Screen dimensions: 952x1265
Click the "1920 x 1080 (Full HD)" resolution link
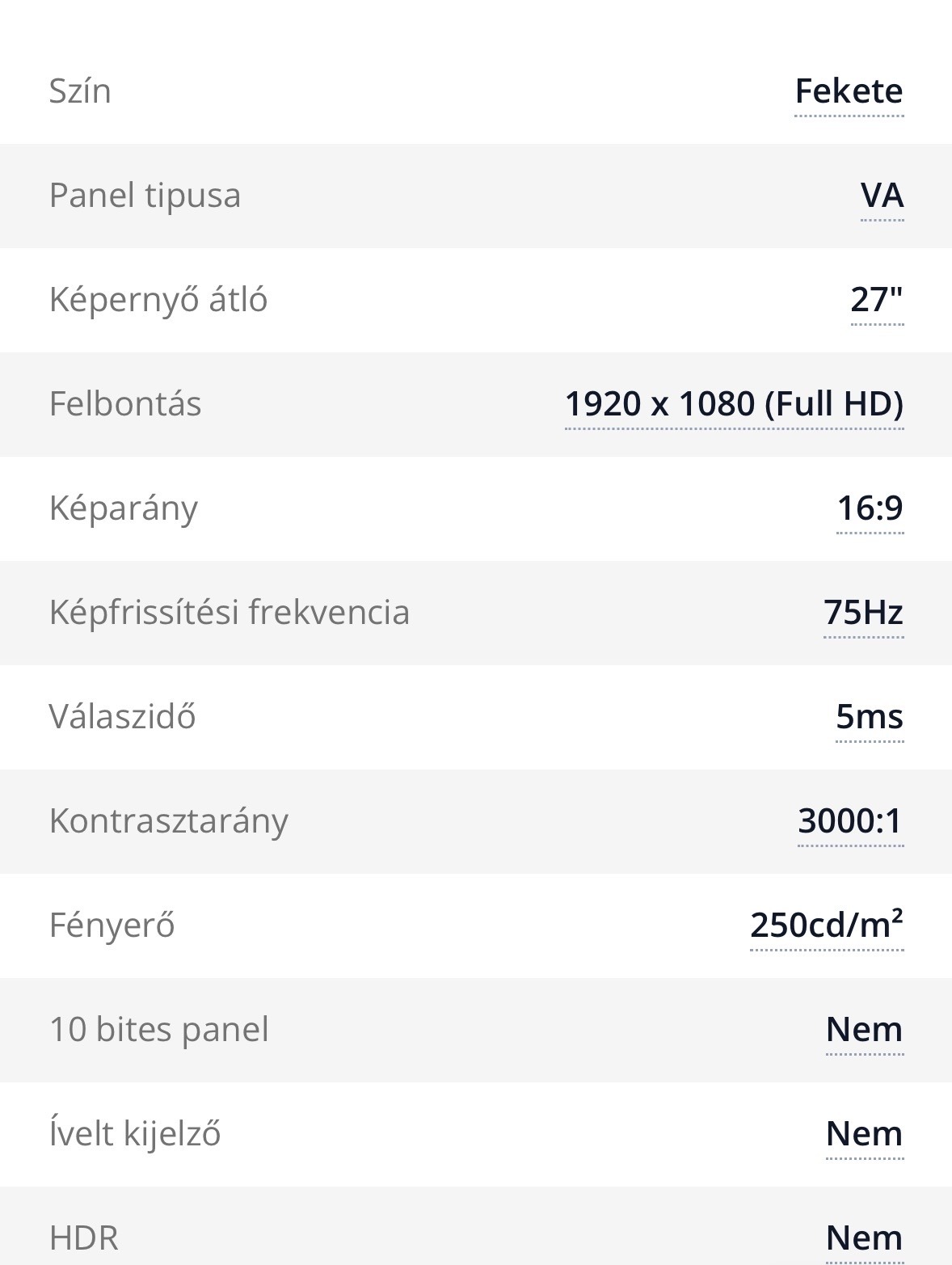[734, 404]
